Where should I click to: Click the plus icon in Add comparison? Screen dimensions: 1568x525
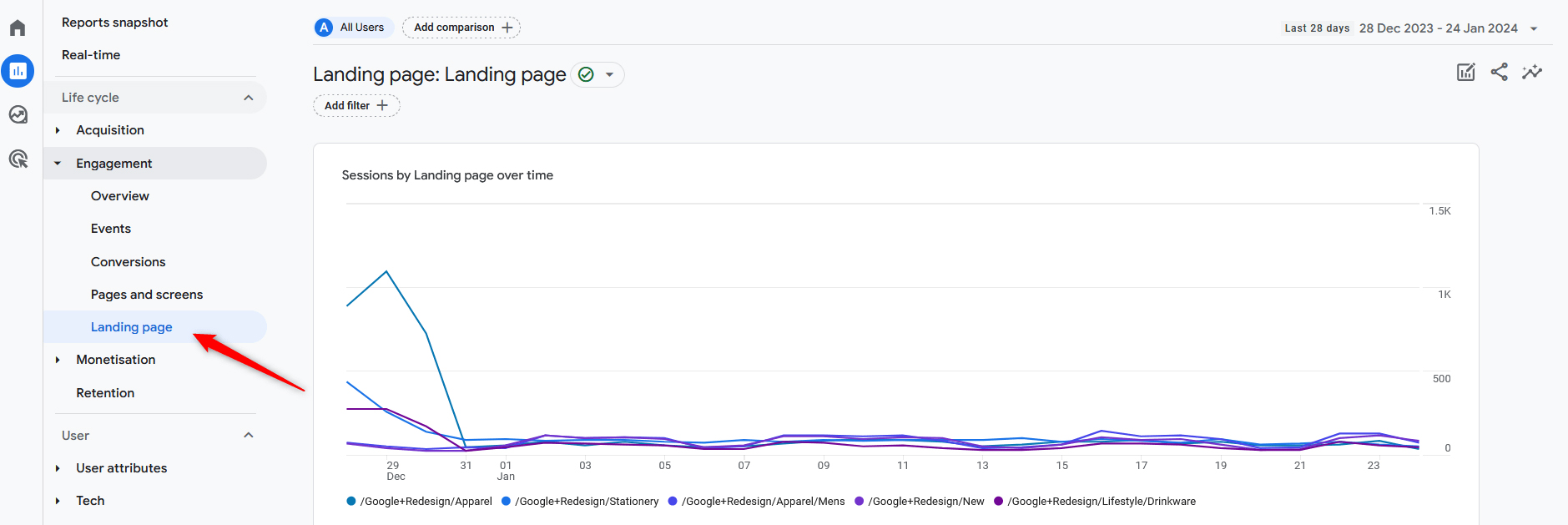[507, 28]
